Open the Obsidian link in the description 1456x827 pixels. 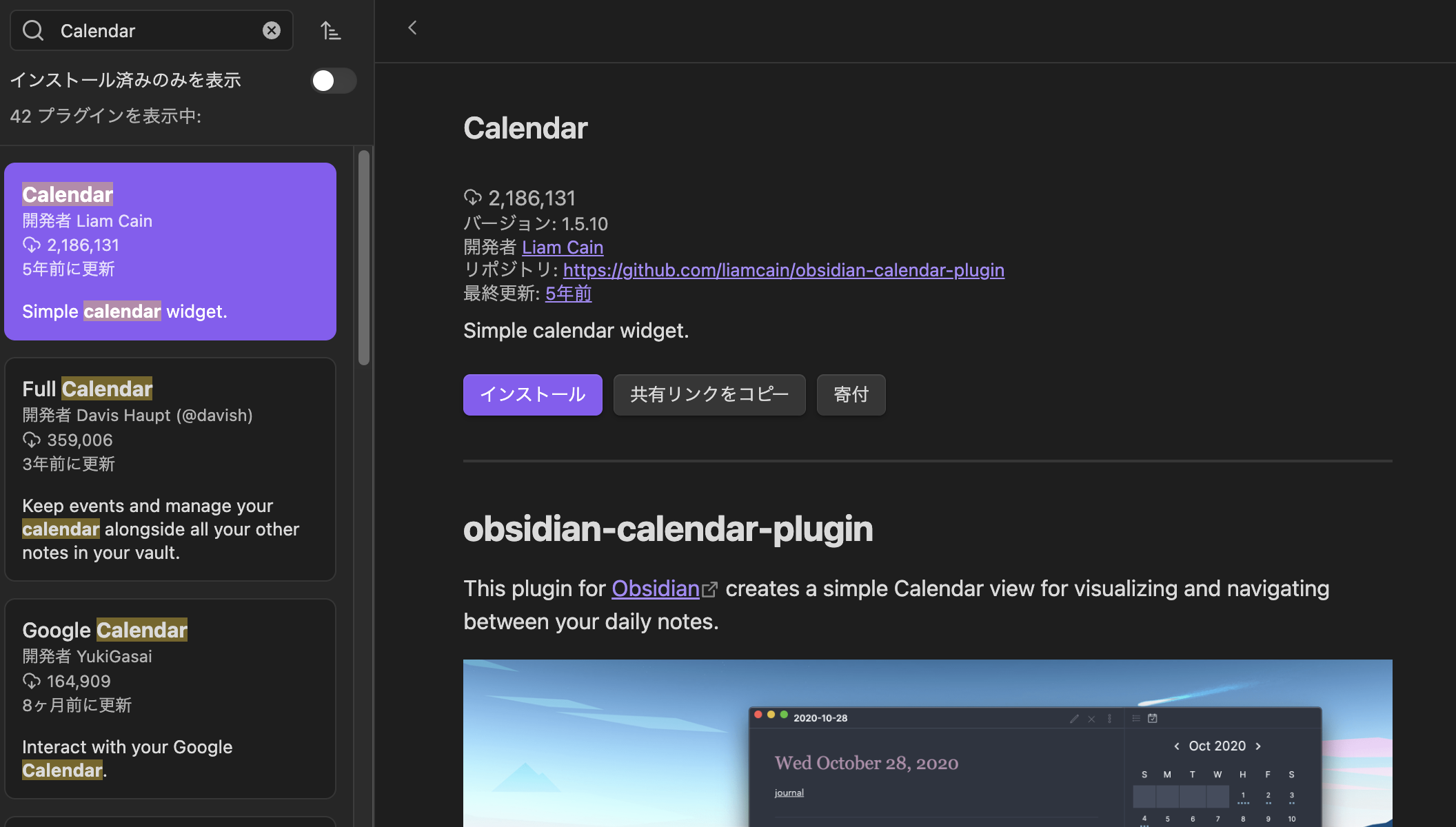pos(655,589)
